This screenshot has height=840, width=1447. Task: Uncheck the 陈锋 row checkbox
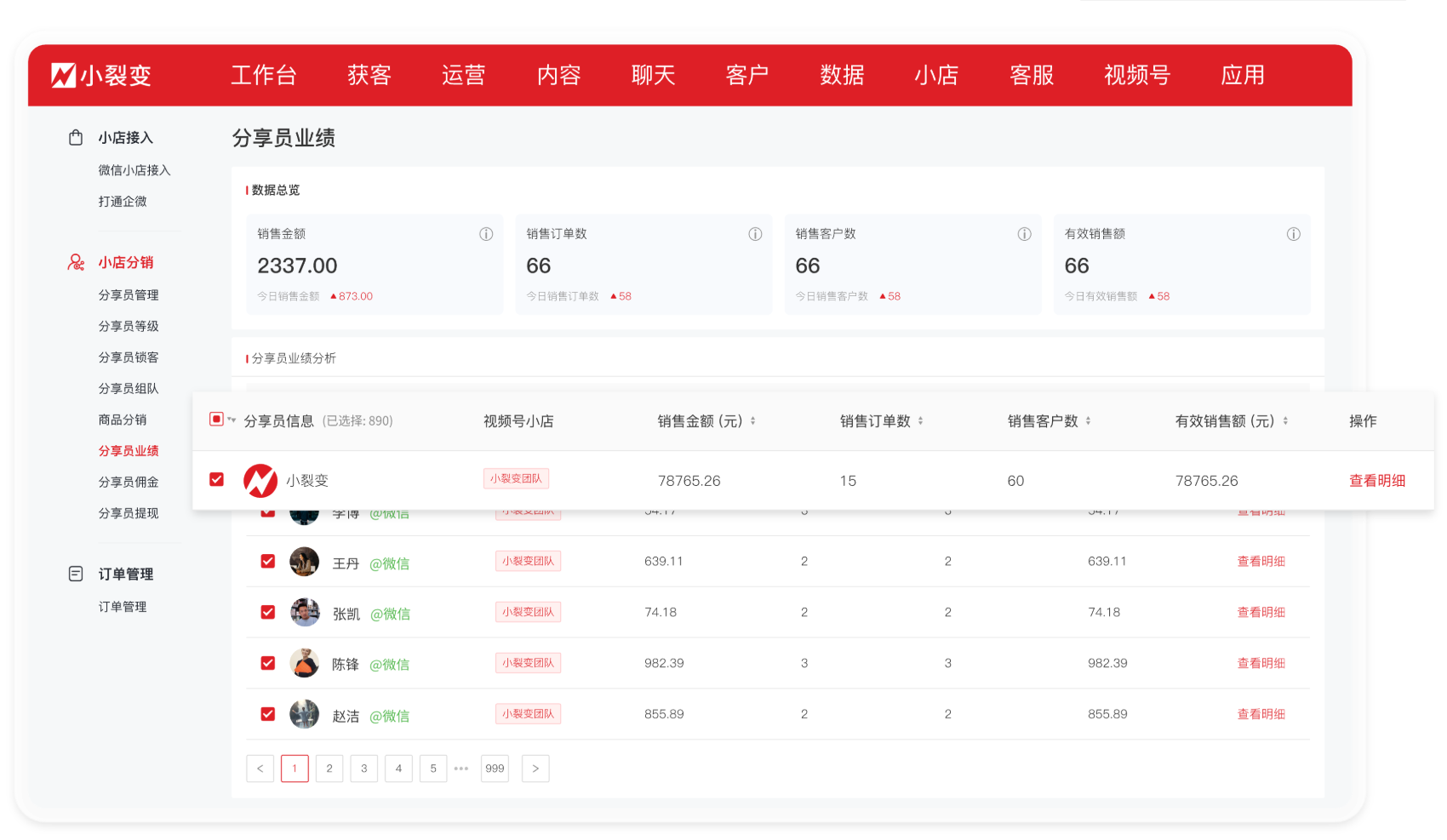pos(267,663)
